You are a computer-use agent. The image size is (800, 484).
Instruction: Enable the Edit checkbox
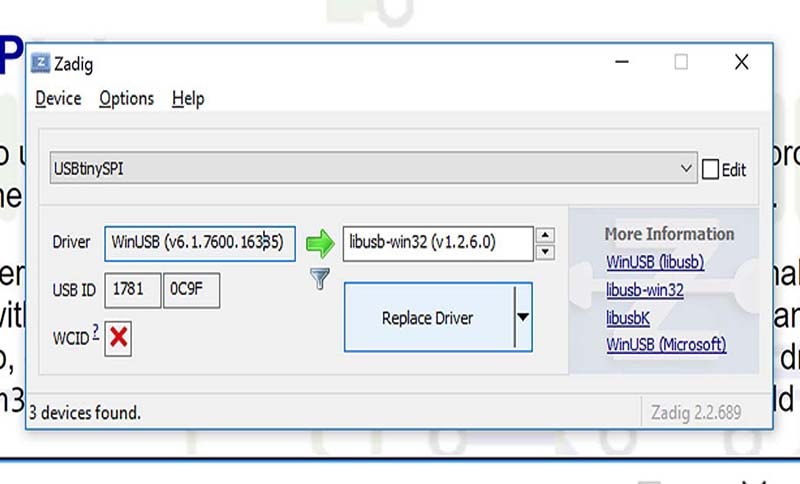tap(710, 169)
